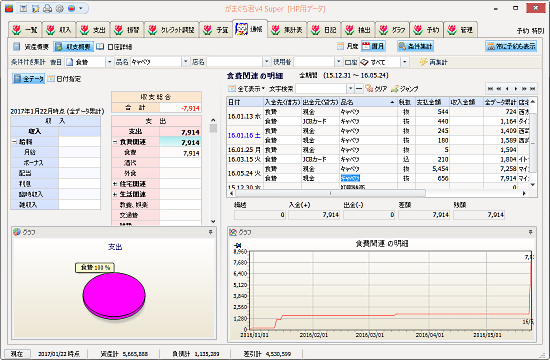Open quick access toolbar dropdown arrow
This screenshot has height=360, width=550.
[x=81, y=8]
